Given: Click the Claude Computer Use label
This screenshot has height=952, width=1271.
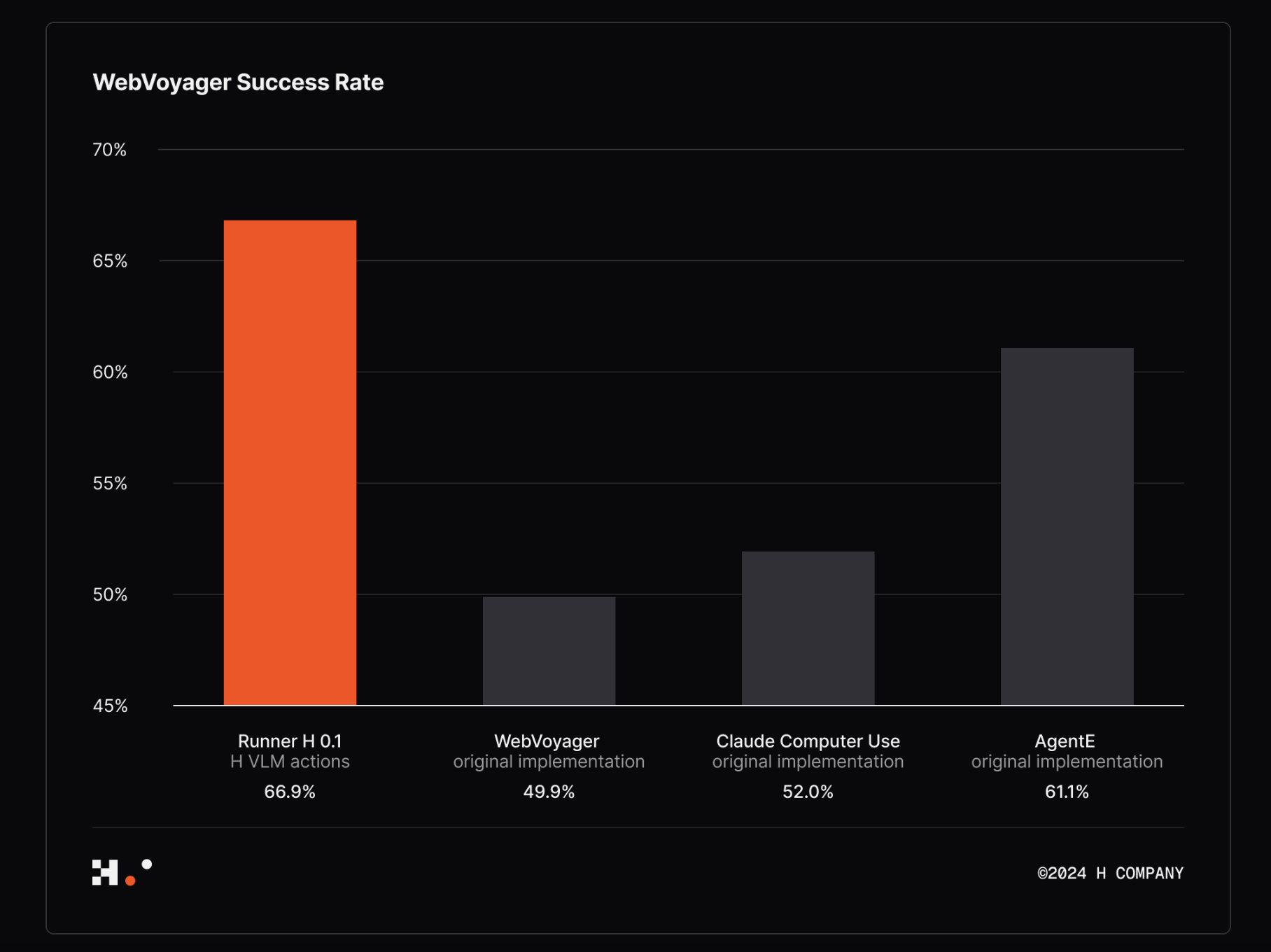Looking at the screenshot, I should (808, 741).
